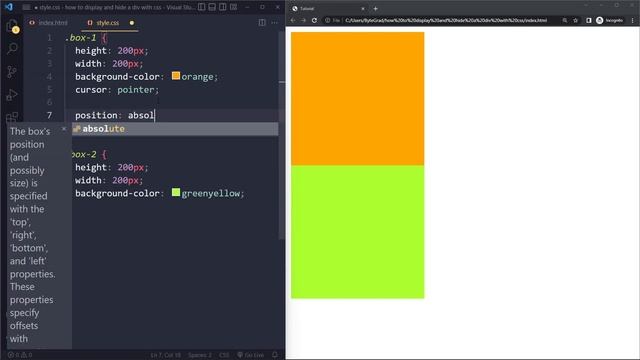Accept the 'absolute' autocomplete suggestion
640x360 pixels.
(175, 129)
